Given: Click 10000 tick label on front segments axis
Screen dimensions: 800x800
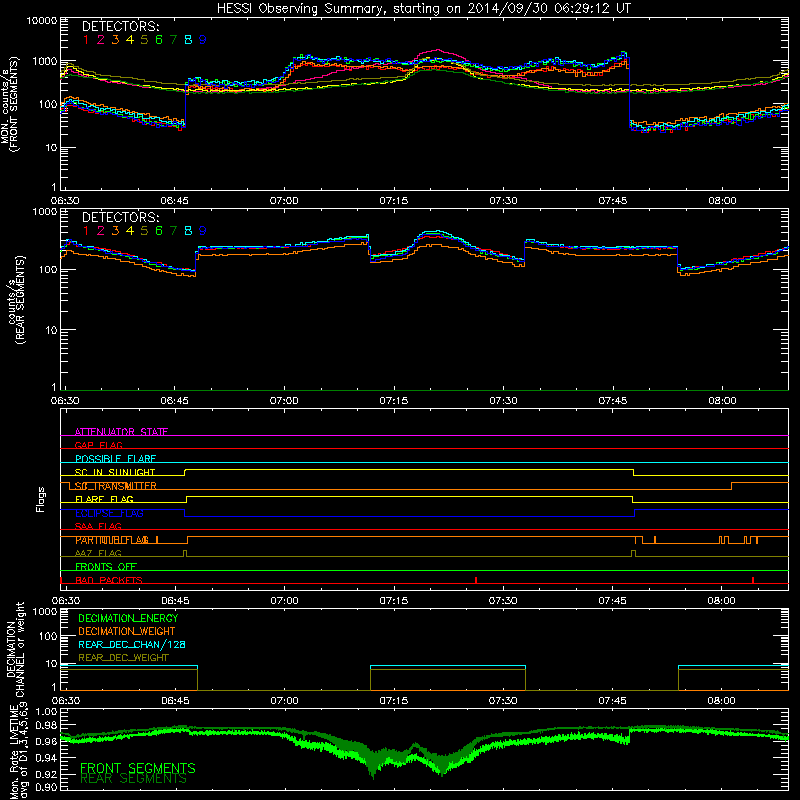Looking at the screenshot, I should point(42,20).
